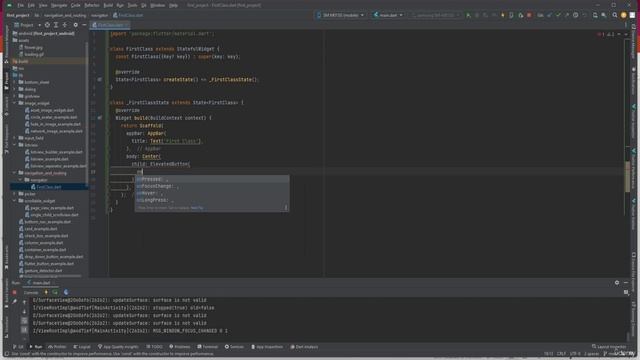Click the red Stop icon in Run panel
Screen dimensions: 640x360
[x=14, y=292]
